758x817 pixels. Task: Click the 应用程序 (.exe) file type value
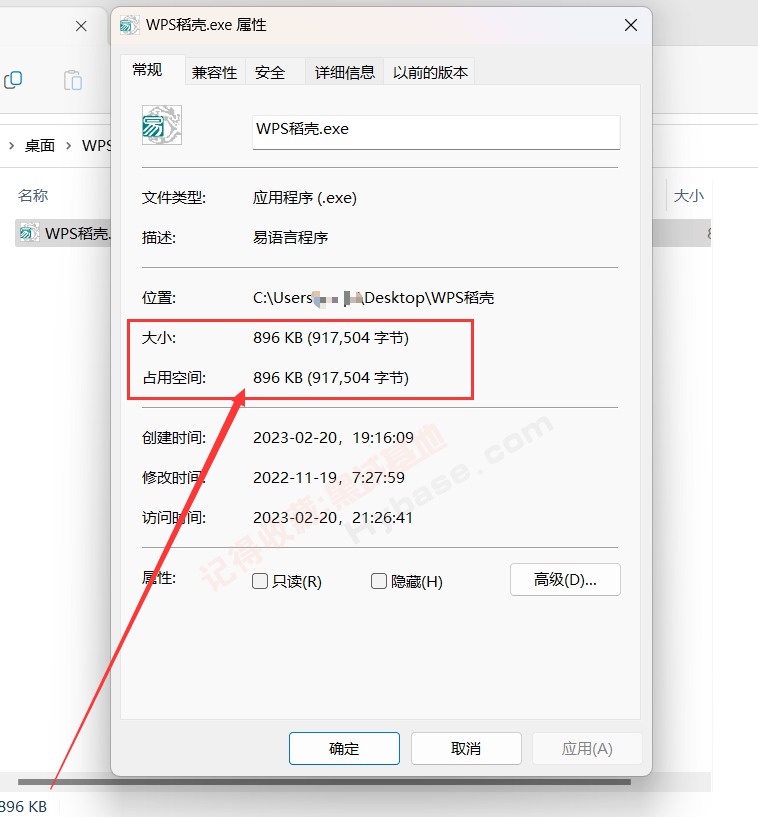point(305,198)
